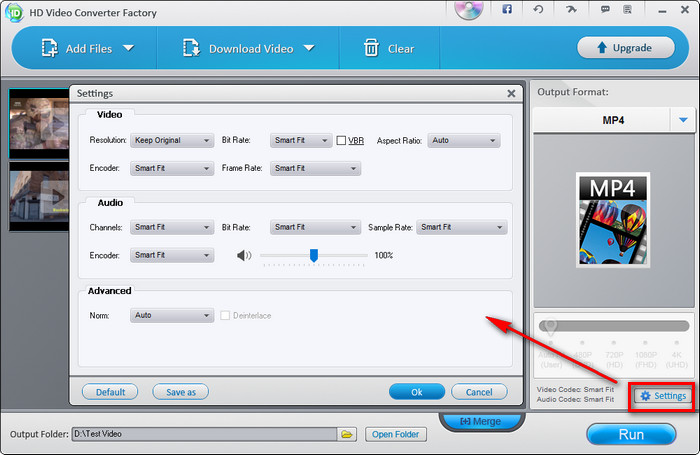Click the Output Folder path field

[204, 434]
